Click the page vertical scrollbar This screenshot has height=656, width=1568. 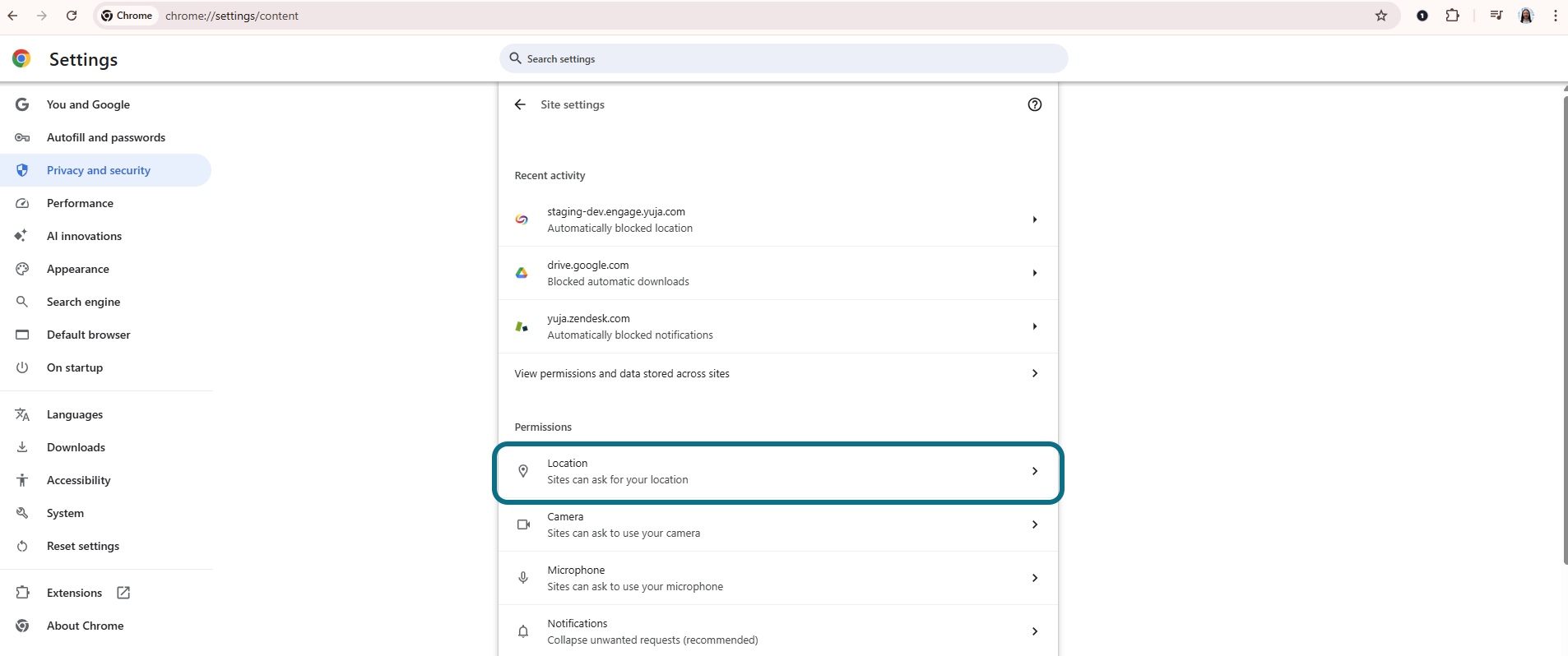(x=1565, y=329)
